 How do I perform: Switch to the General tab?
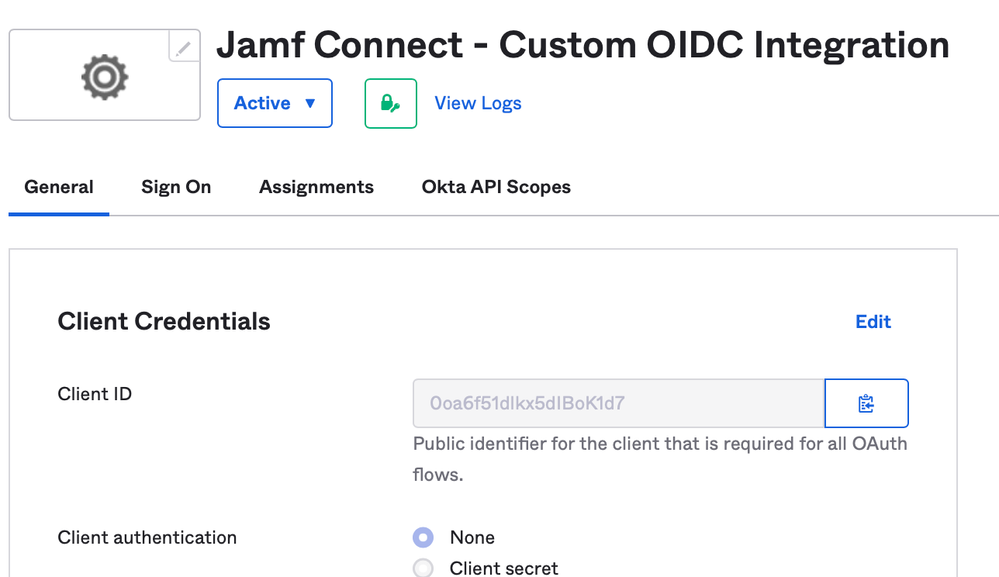[59, 187]
